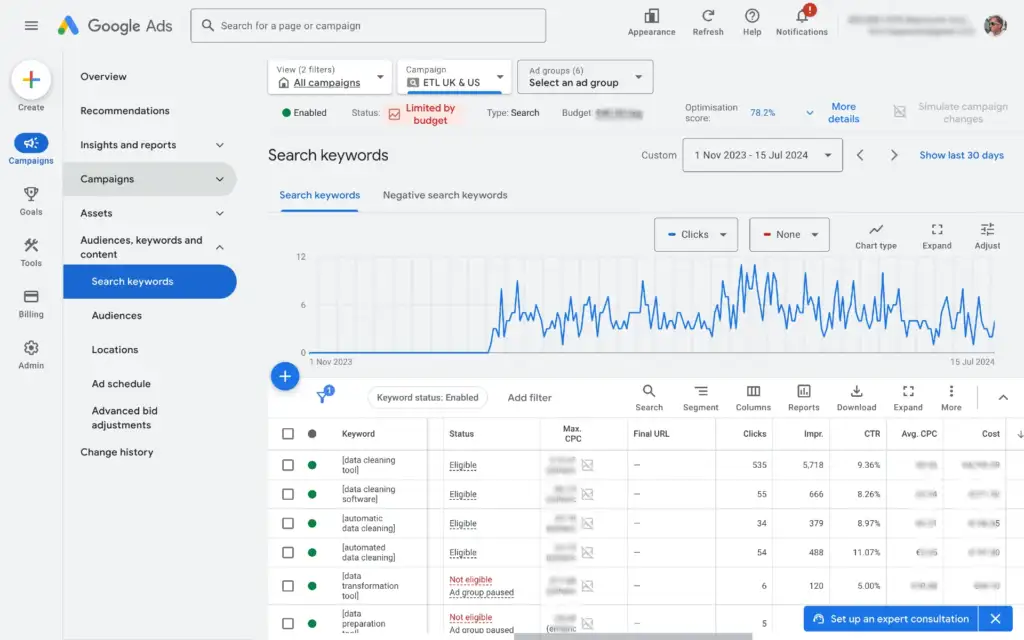Screen dimensions: 1024x640
Task: Open the Tools icon in sidebar
Action: coord(31,246)
